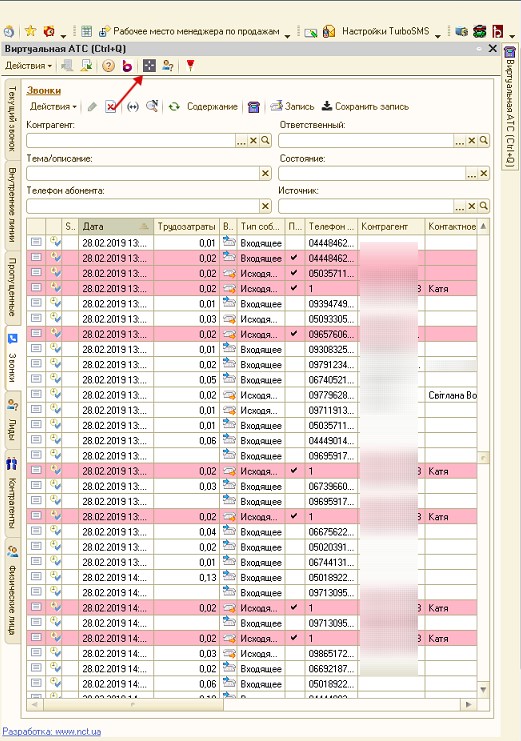The image size is (521, 741).
Task: Clear the Контрагент field with X
Action: pyautogui.click(x=253, y=140)
